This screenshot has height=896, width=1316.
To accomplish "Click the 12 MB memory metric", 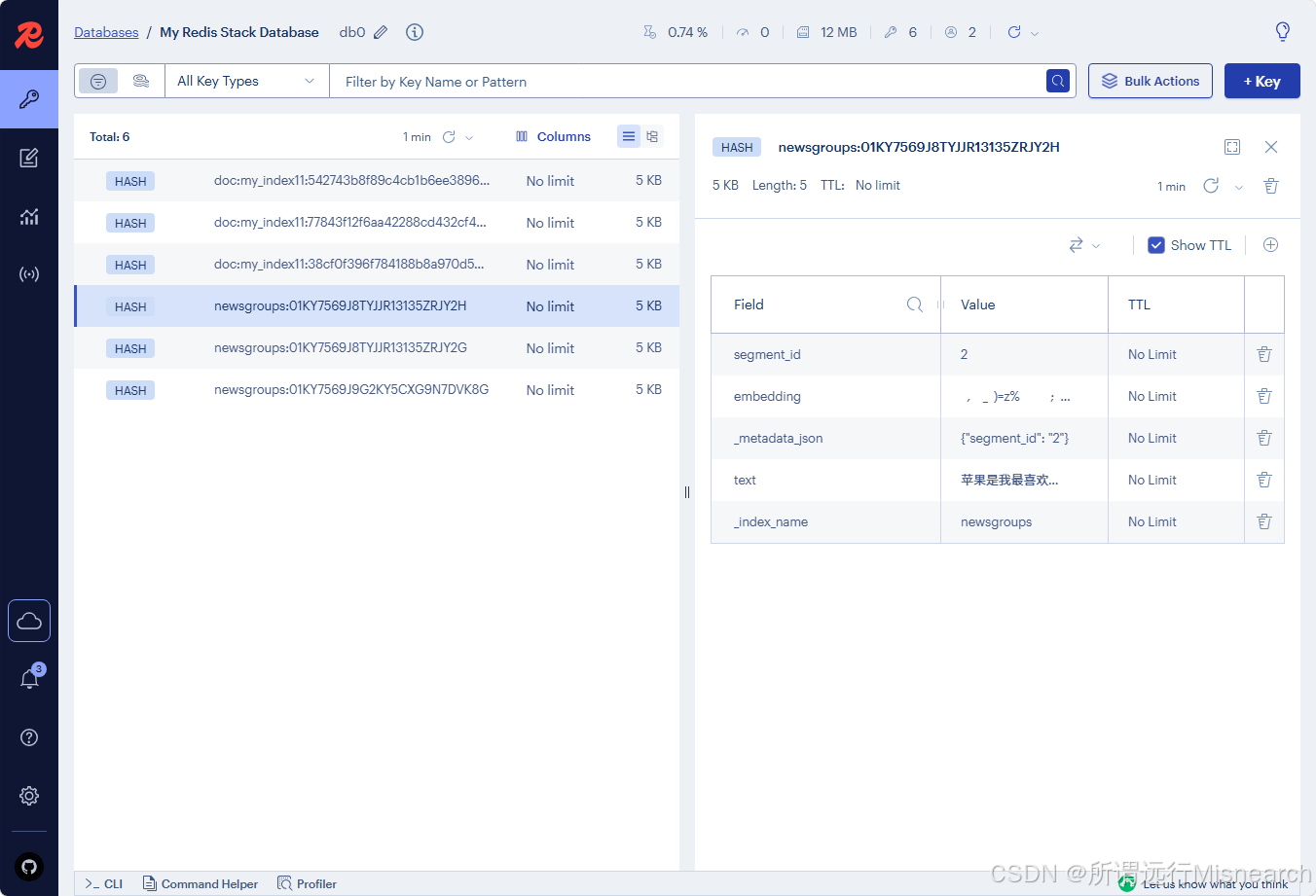I will tap(827, 32).
